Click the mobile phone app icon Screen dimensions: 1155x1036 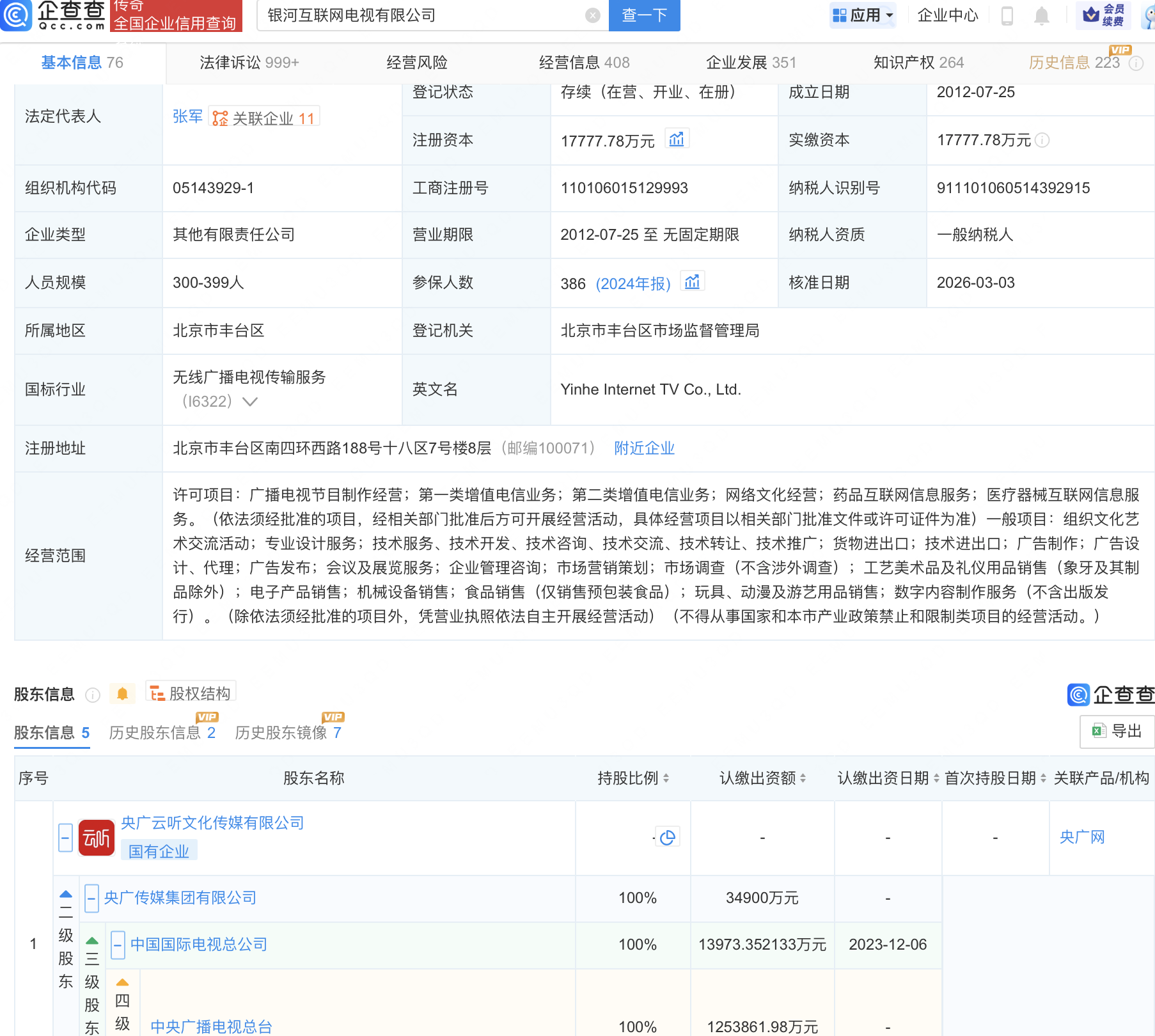[x=1007, y=15]
